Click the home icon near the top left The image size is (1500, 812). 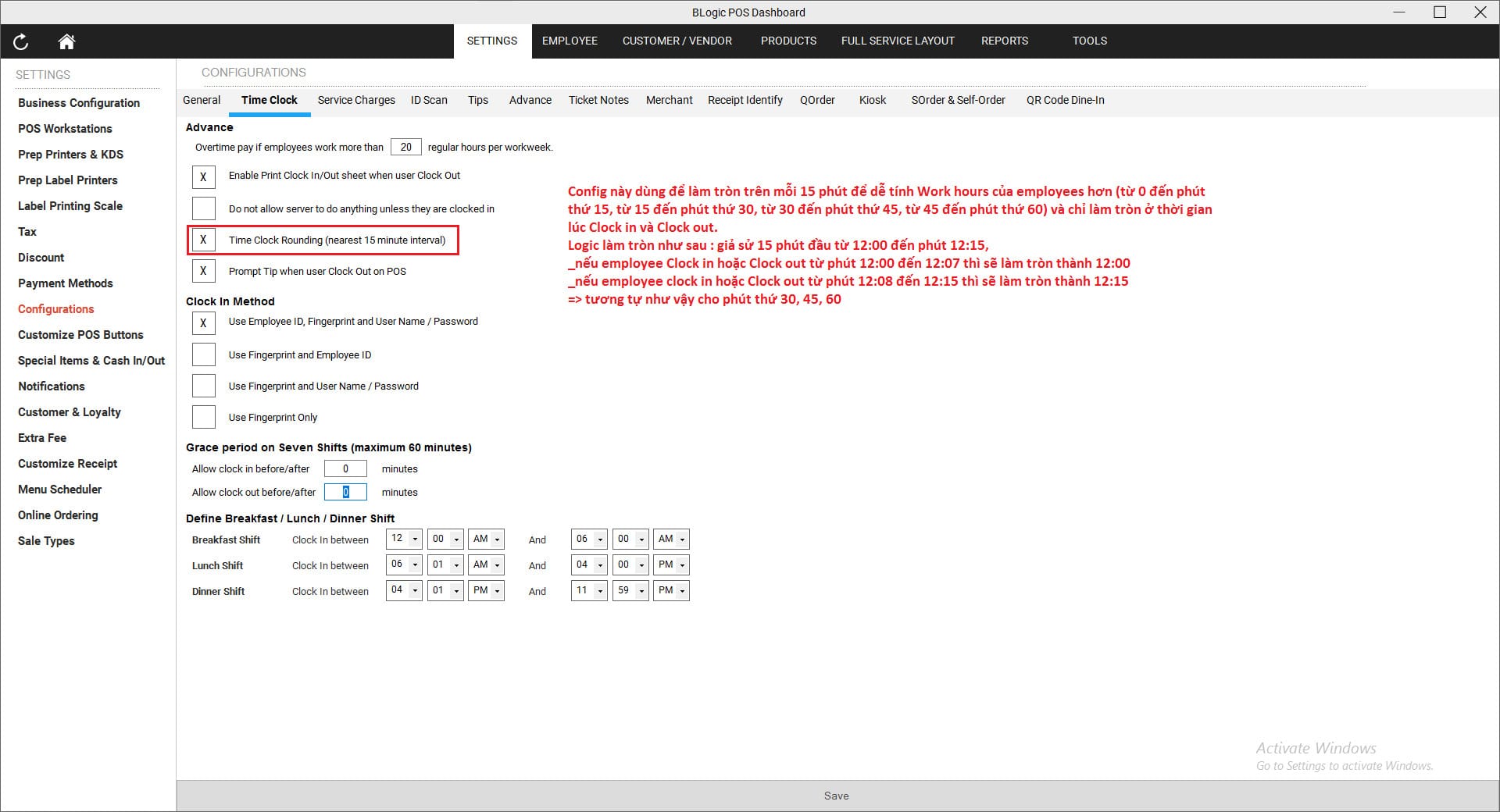(x=66, y=41)
